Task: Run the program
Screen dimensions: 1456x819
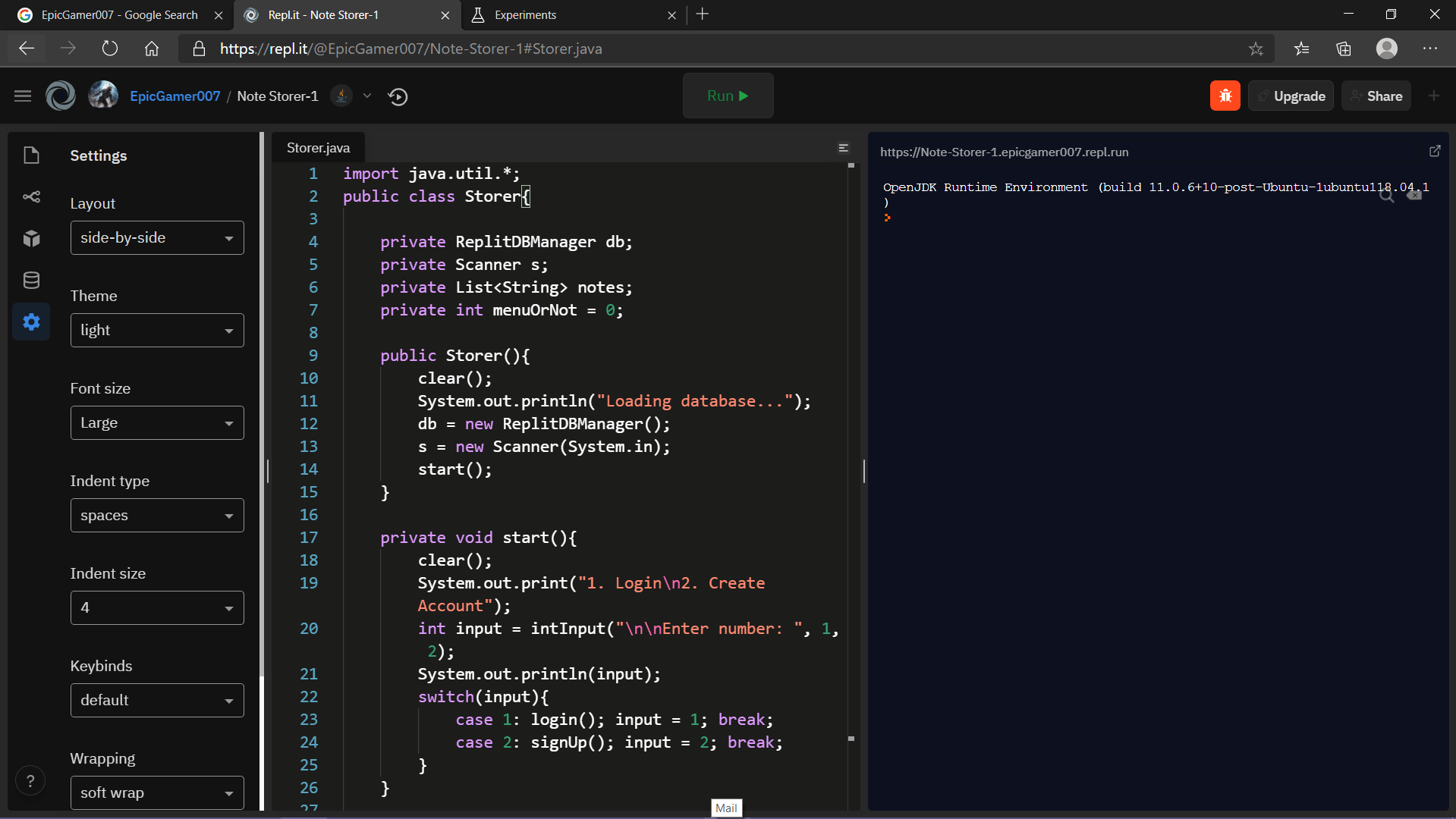Action: [x=728, y=96]
